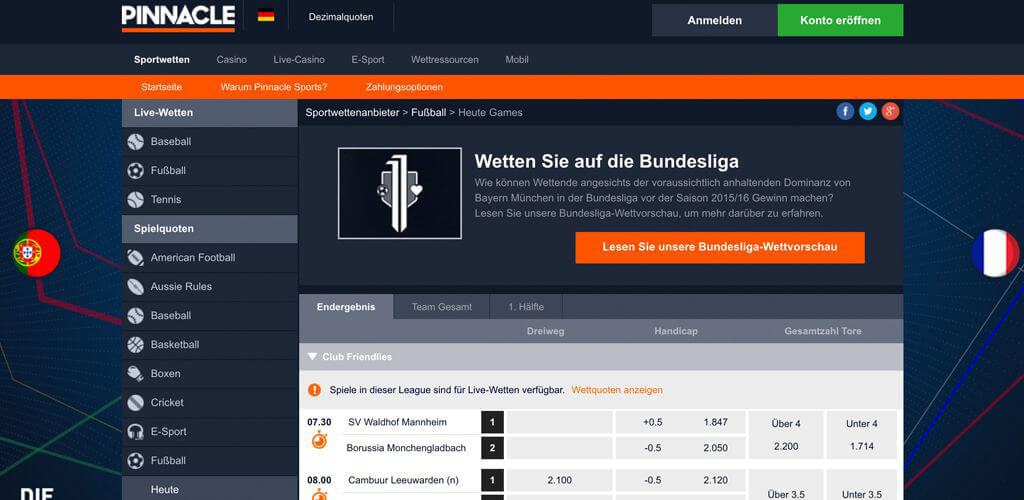Click Sportwettenanbieter in the breadcrumb

[x=352, y=112]
